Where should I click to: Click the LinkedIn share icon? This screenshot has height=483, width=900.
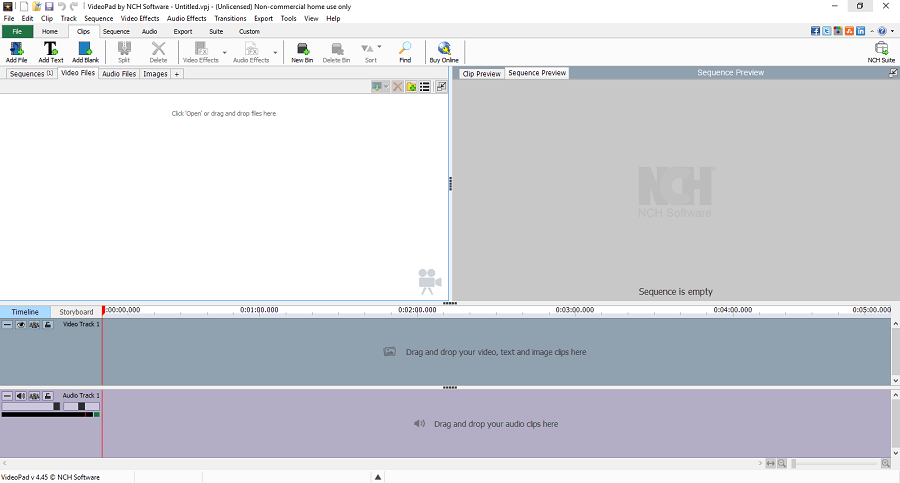(860, 31)
